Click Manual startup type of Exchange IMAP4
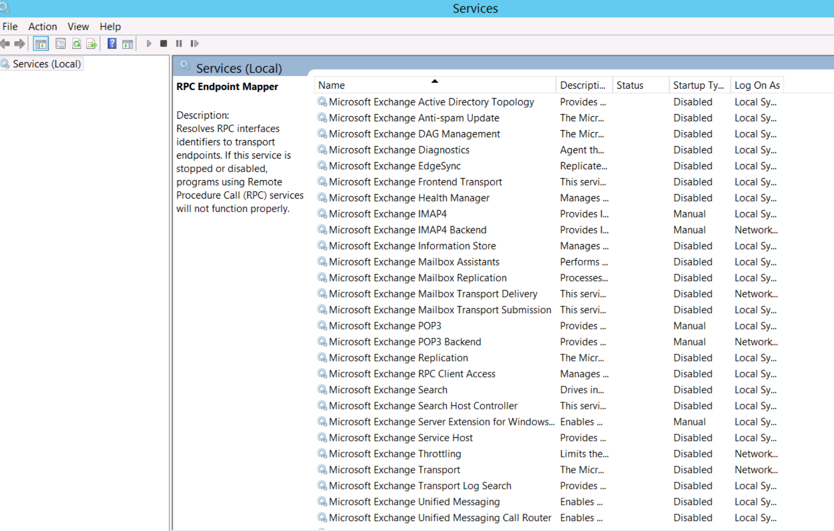Screen dimensions: 834x531 coord(689,214)
